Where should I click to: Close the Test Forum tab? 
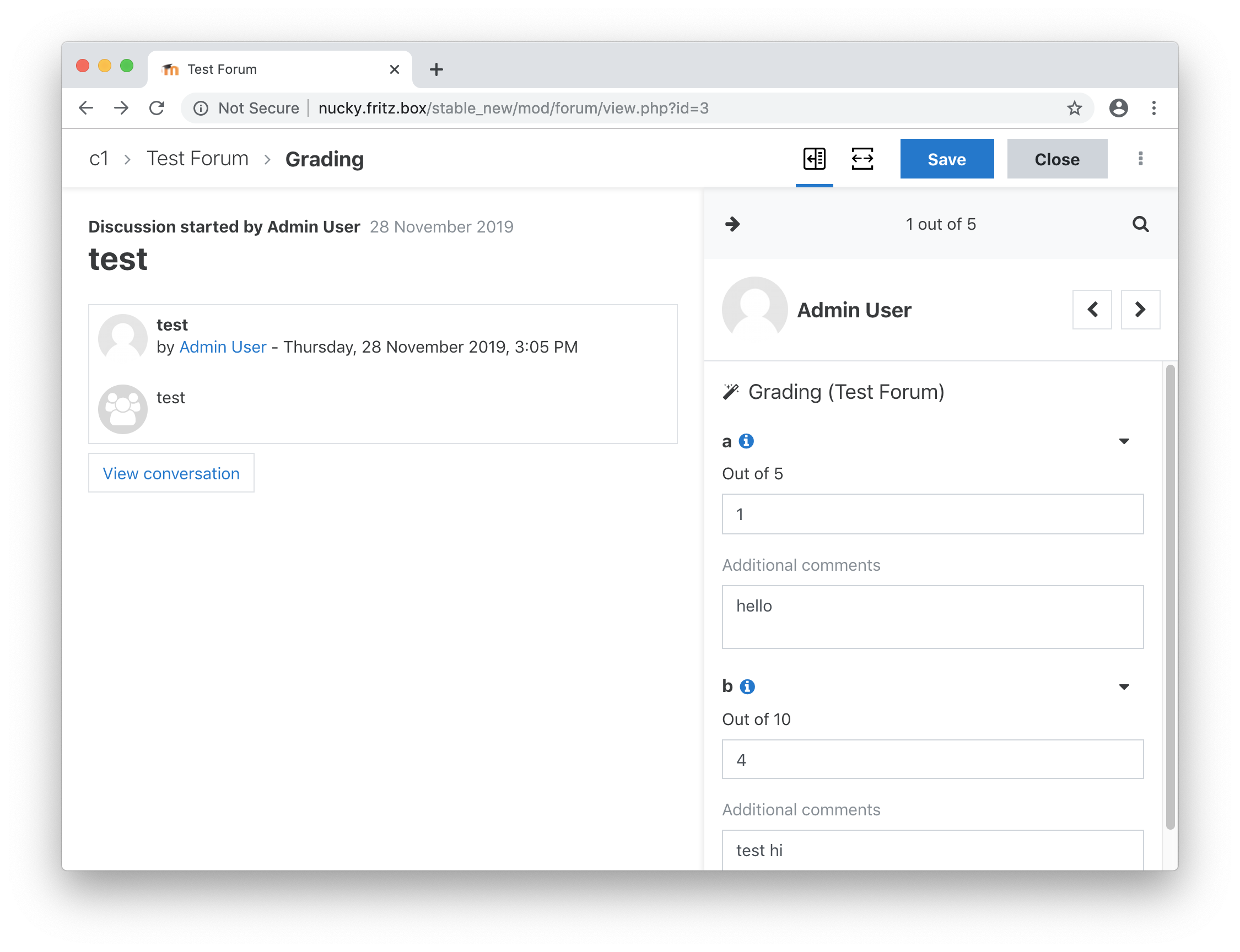395,69
